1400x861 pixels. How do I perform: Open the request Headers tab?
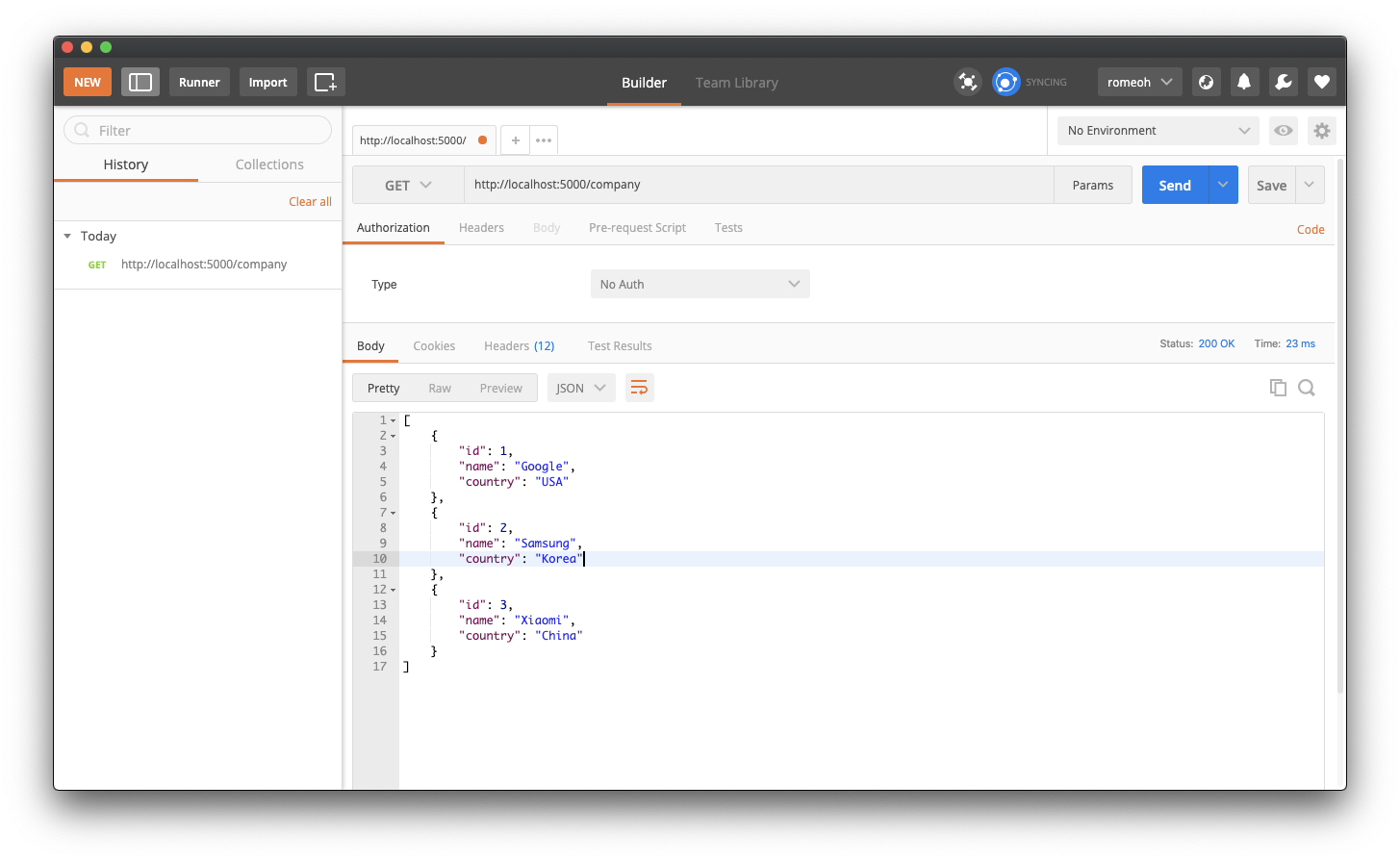[481, 228]
